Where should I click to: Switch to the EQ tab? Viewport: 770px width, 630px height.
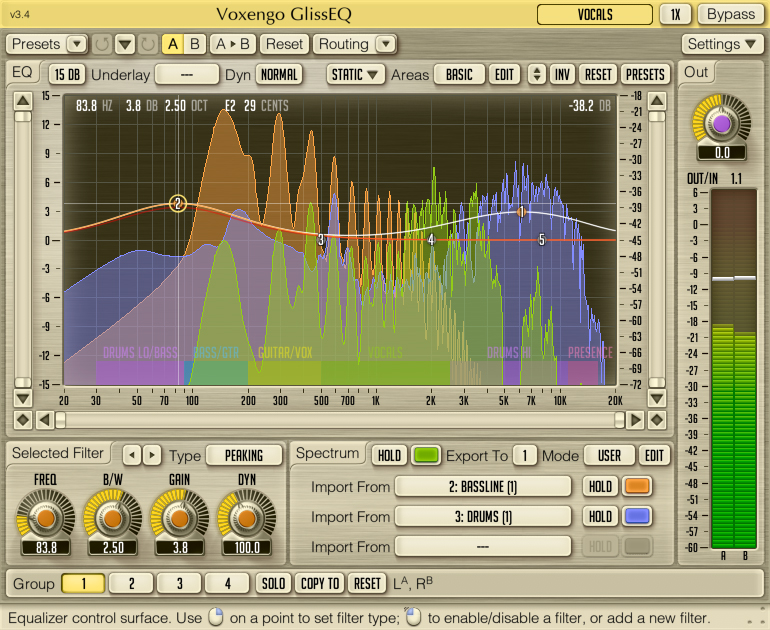[x=22, y=73]
